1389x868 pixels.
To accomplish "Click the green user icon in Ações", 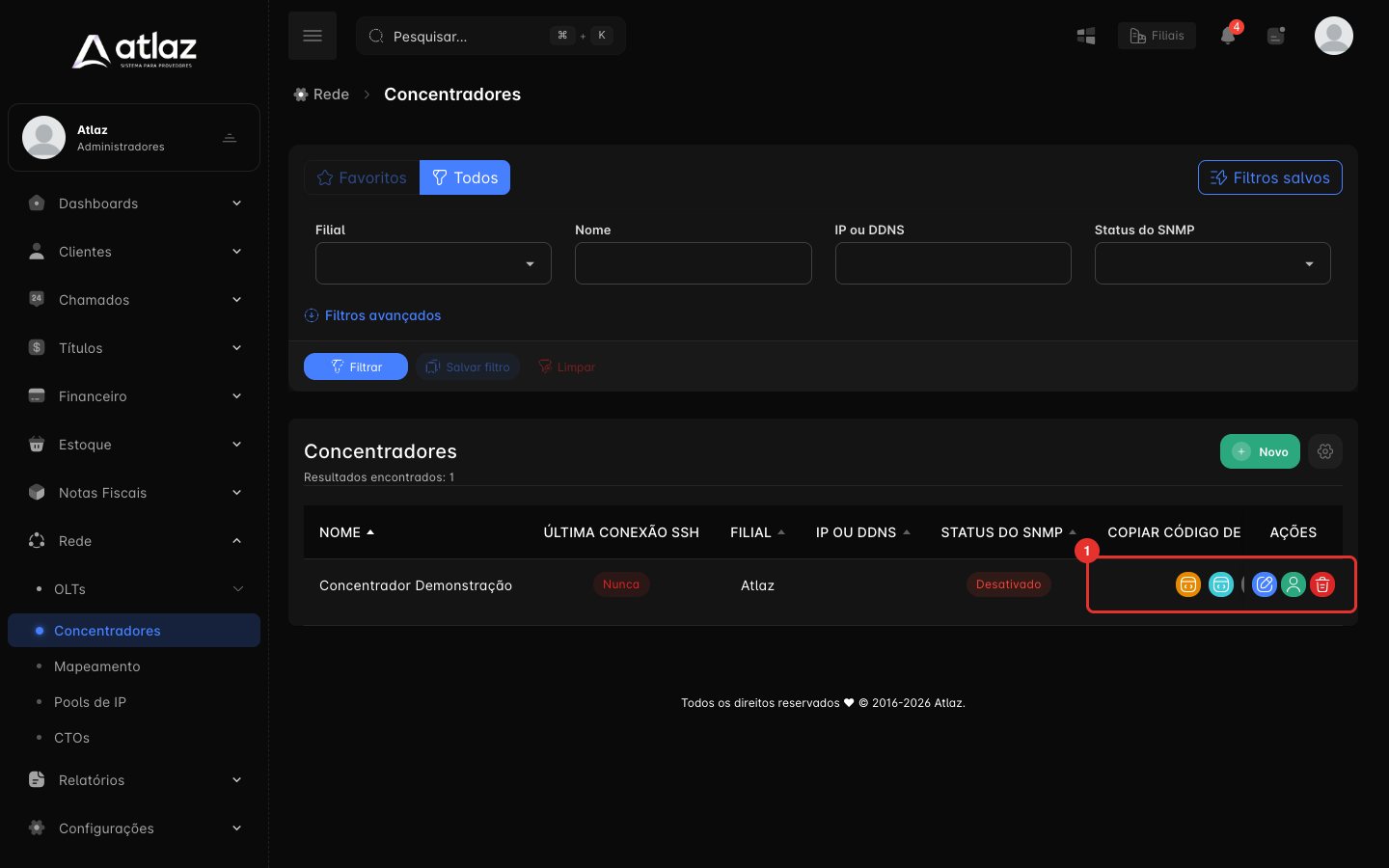I will (1294, 584).
